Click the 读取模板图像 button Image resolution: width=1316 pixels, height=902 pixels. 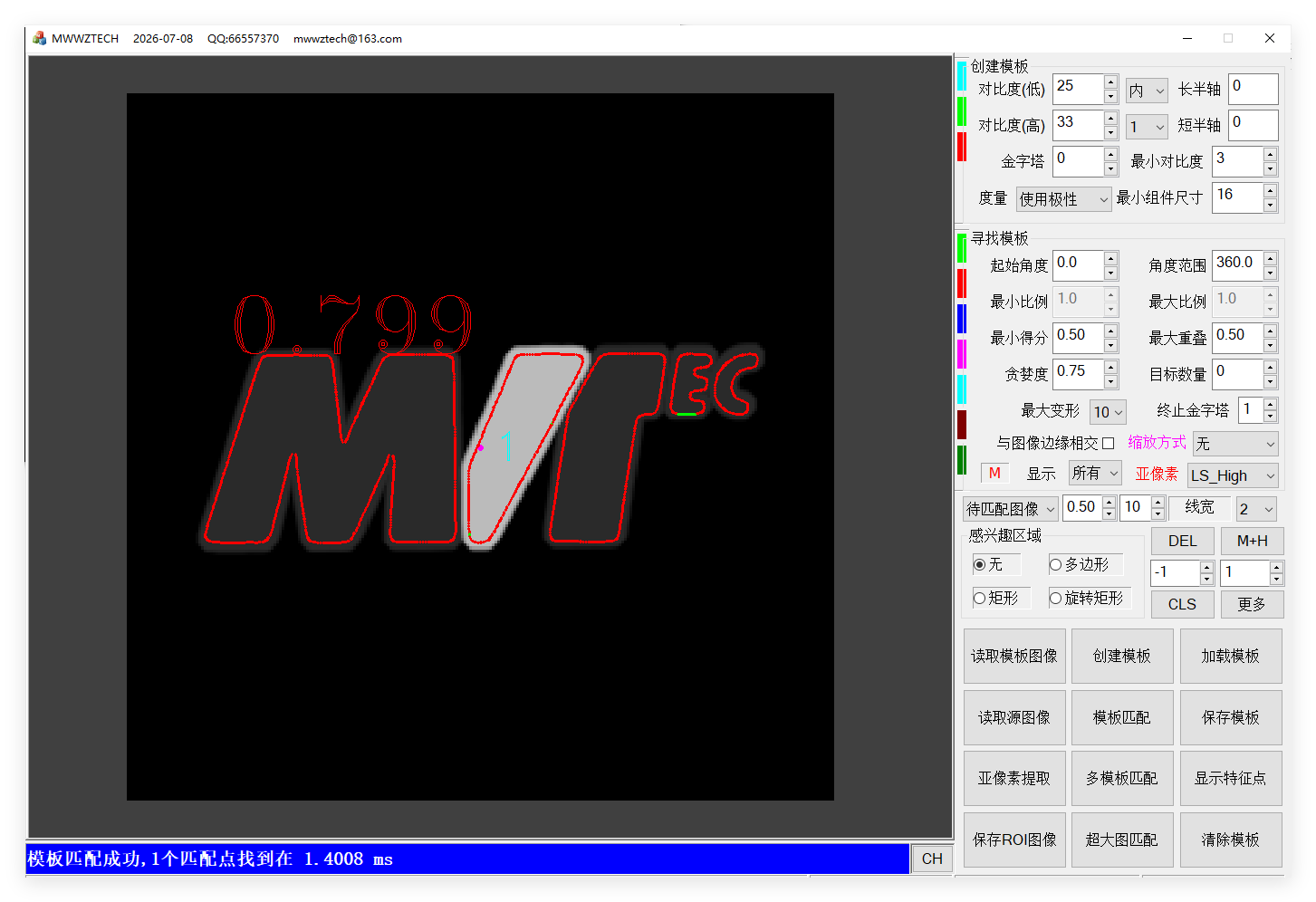click(x=1014, y=656)
